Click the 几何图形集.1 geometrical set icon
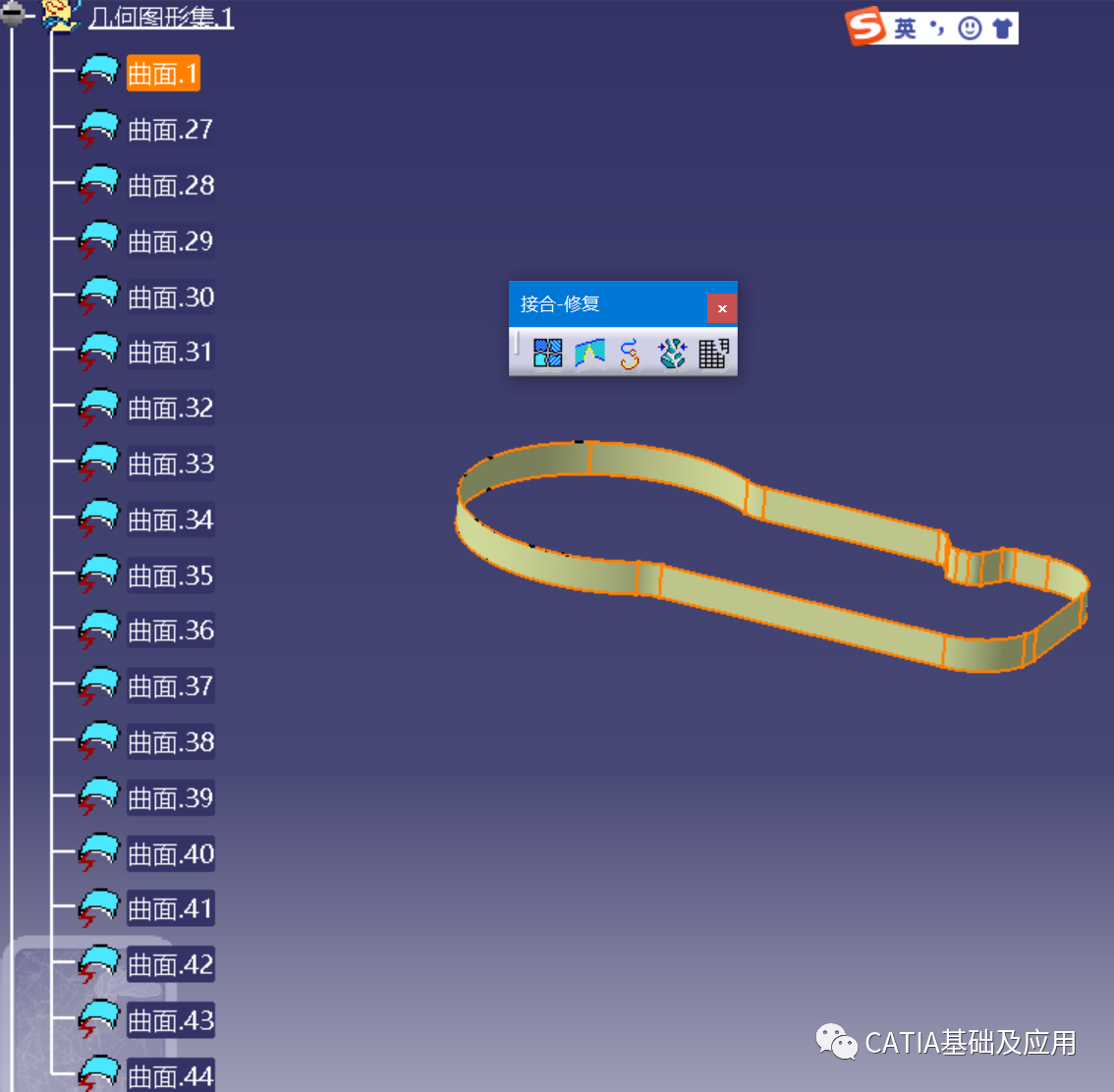 tap(60, 15)
